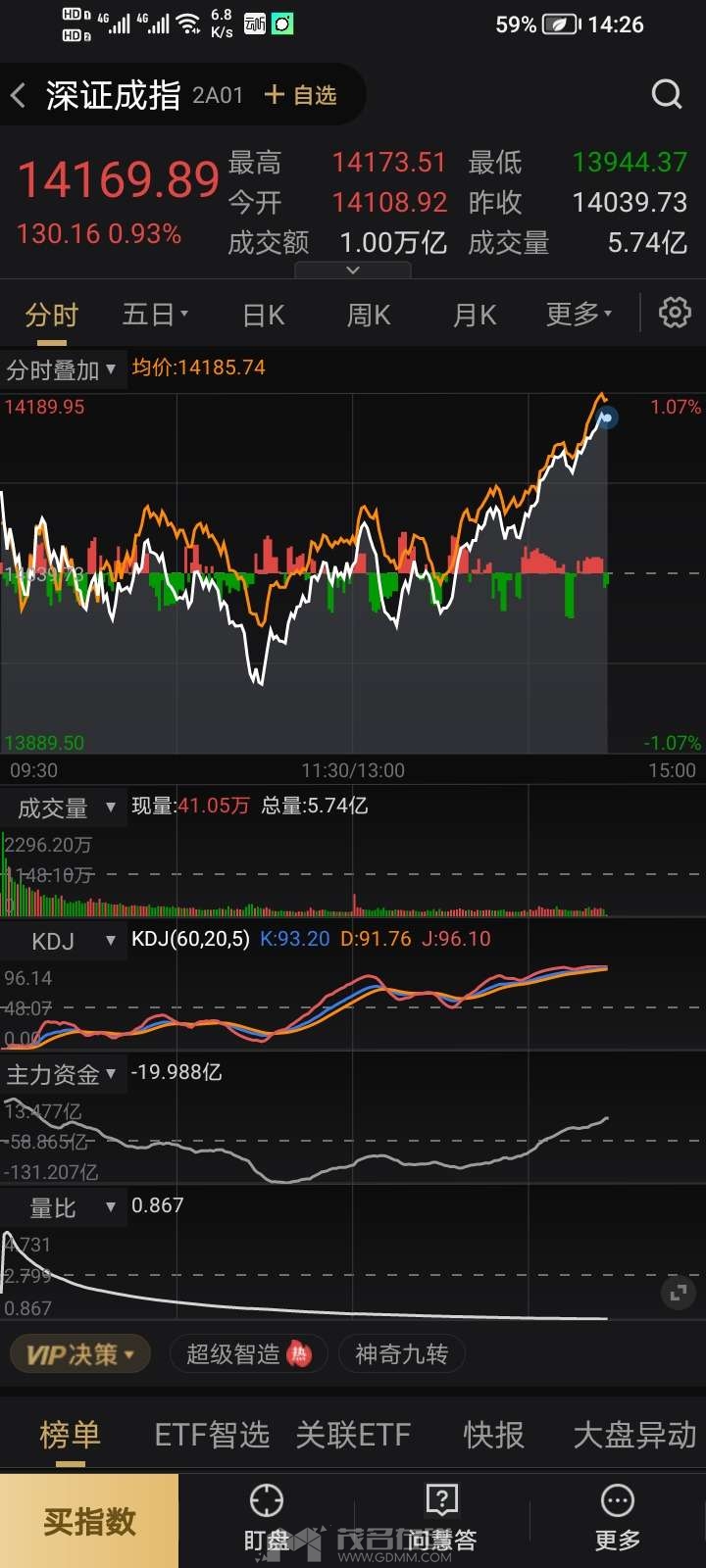The height and width of the screenshot is (1568, 706).
Task: Open chart settings gear icon
Action: (674, 314)
